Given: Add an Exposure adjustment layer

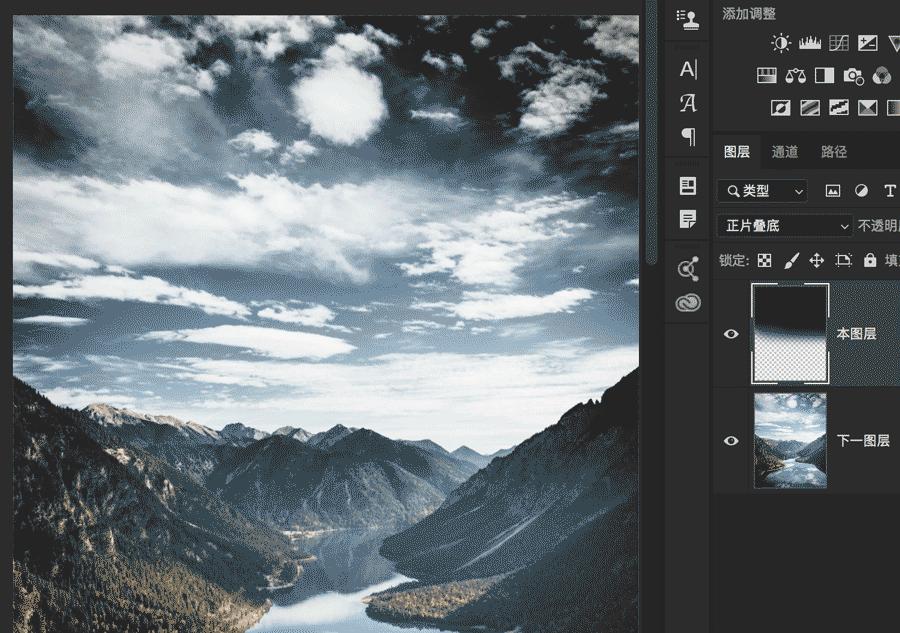Looking at the screenshot, I should 867,43.
